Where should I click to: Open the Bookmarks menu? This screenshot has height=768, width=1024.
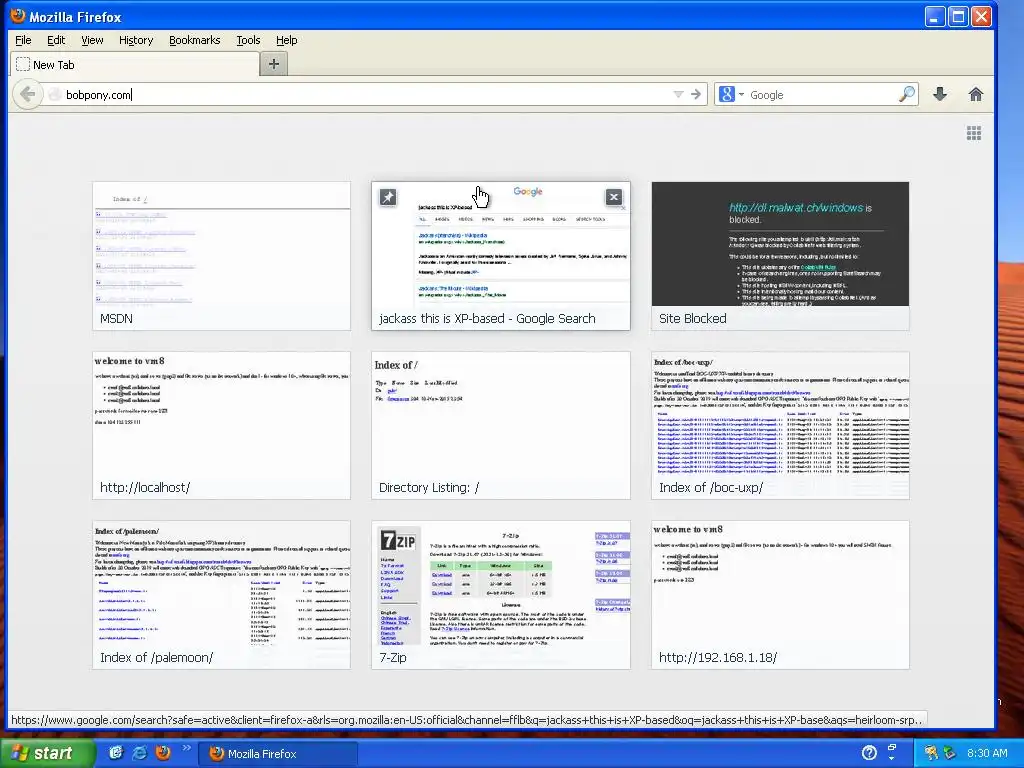195,40
